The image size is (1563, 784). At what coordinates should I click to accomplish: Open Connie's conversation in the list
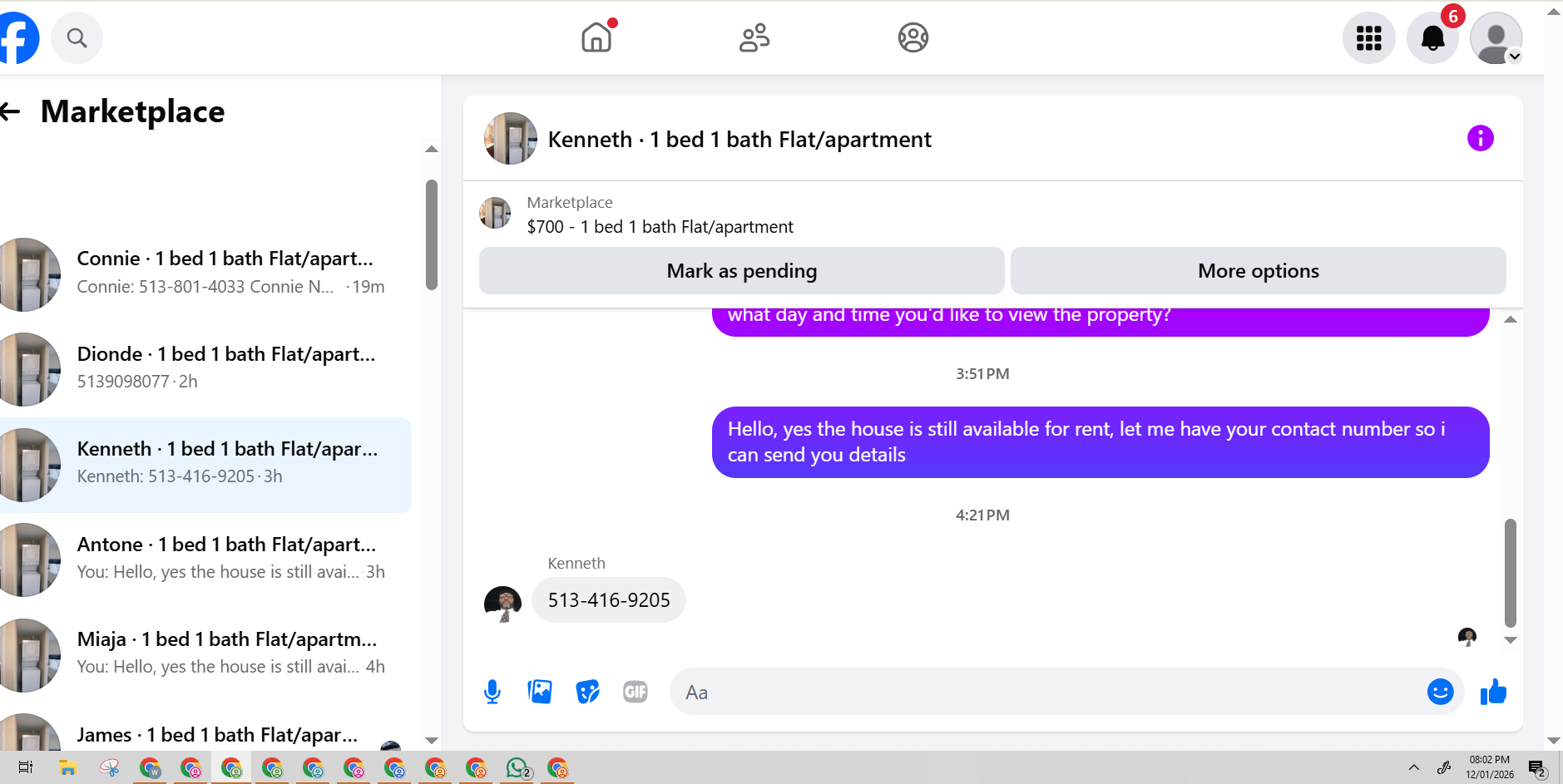205,274
